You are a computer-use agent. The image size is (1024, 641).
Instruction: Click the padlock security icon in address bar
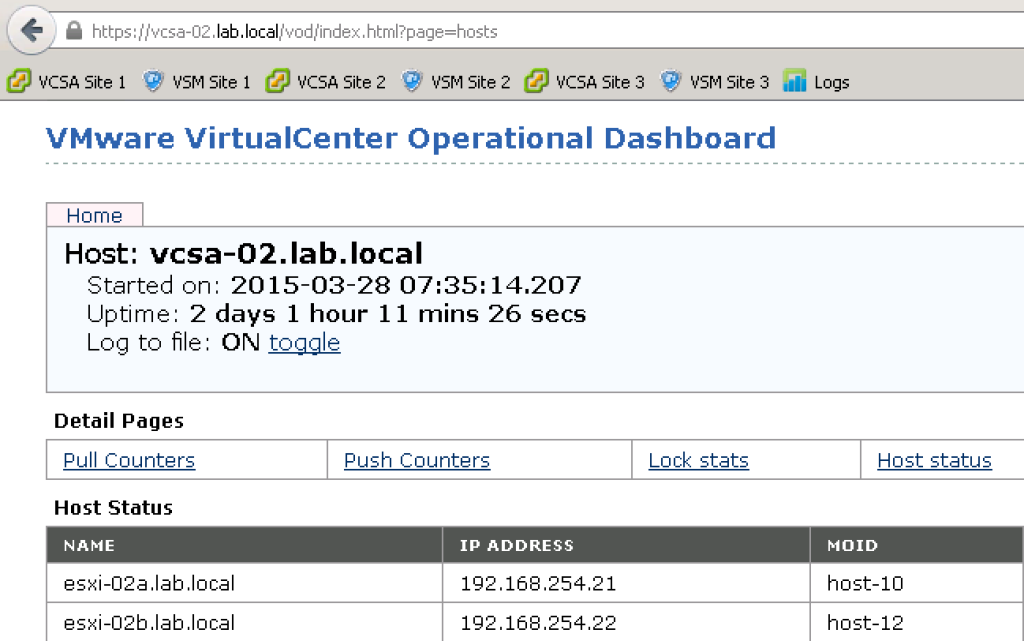coord(74,31)
